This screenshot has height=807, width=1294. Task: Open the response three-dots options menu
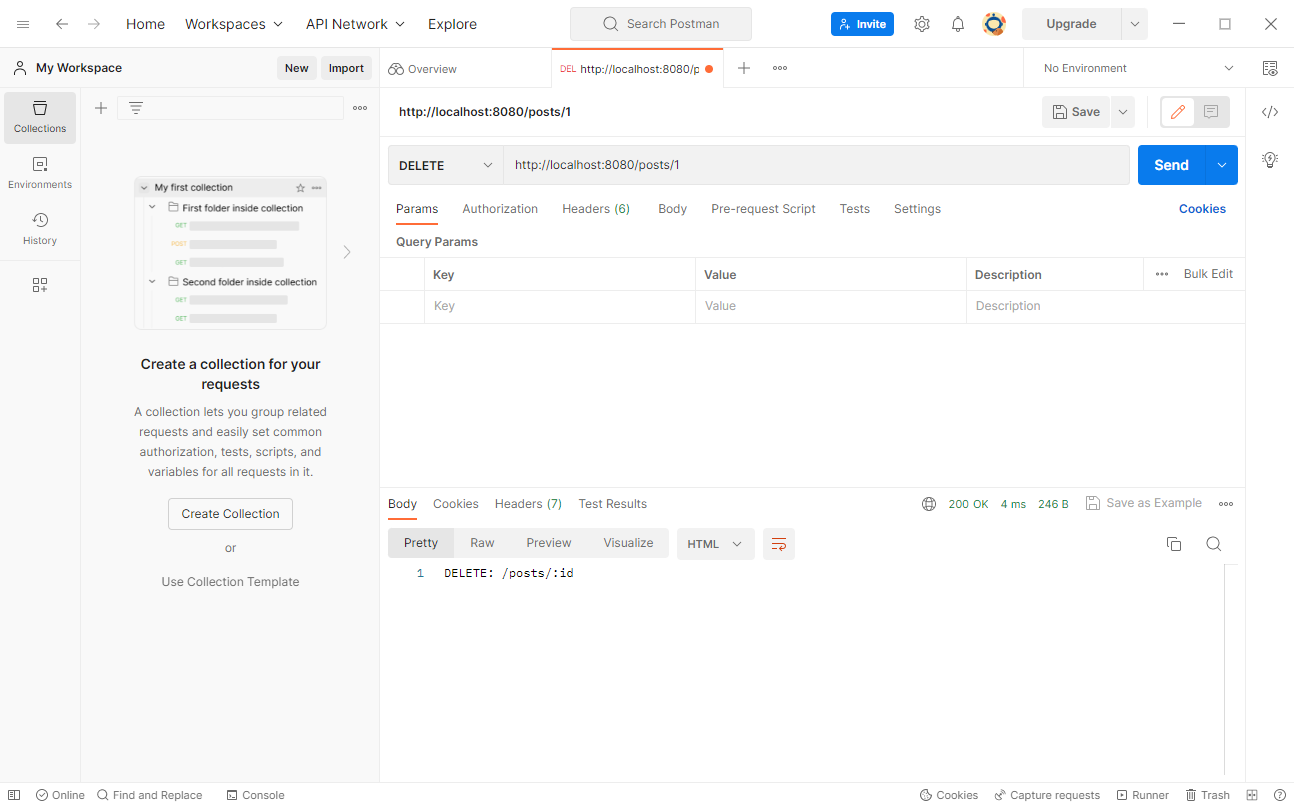1226,504
